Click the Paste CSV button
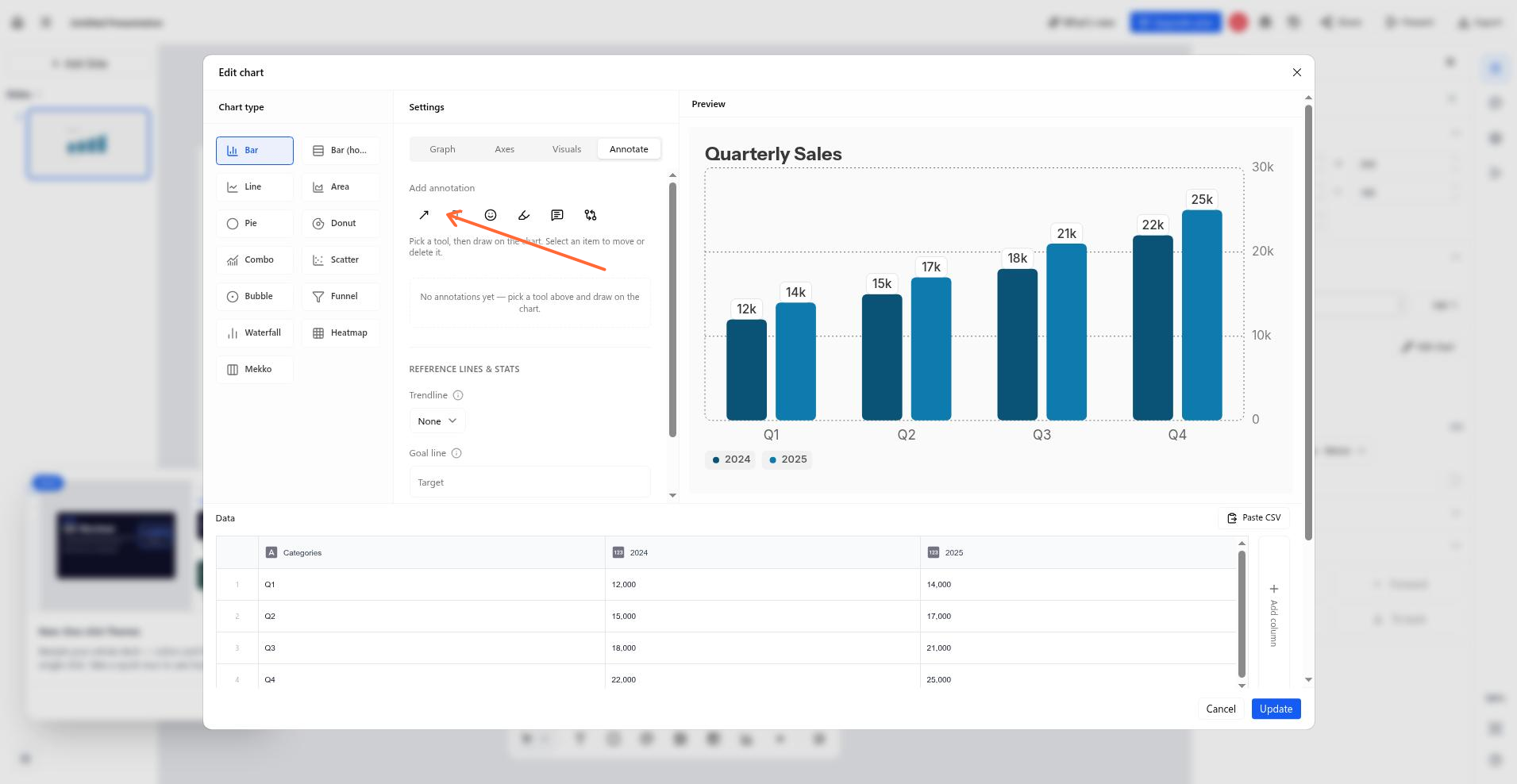Image resolution: width=1517 pixels, height=784 pixels. (x=1253, y=518)
